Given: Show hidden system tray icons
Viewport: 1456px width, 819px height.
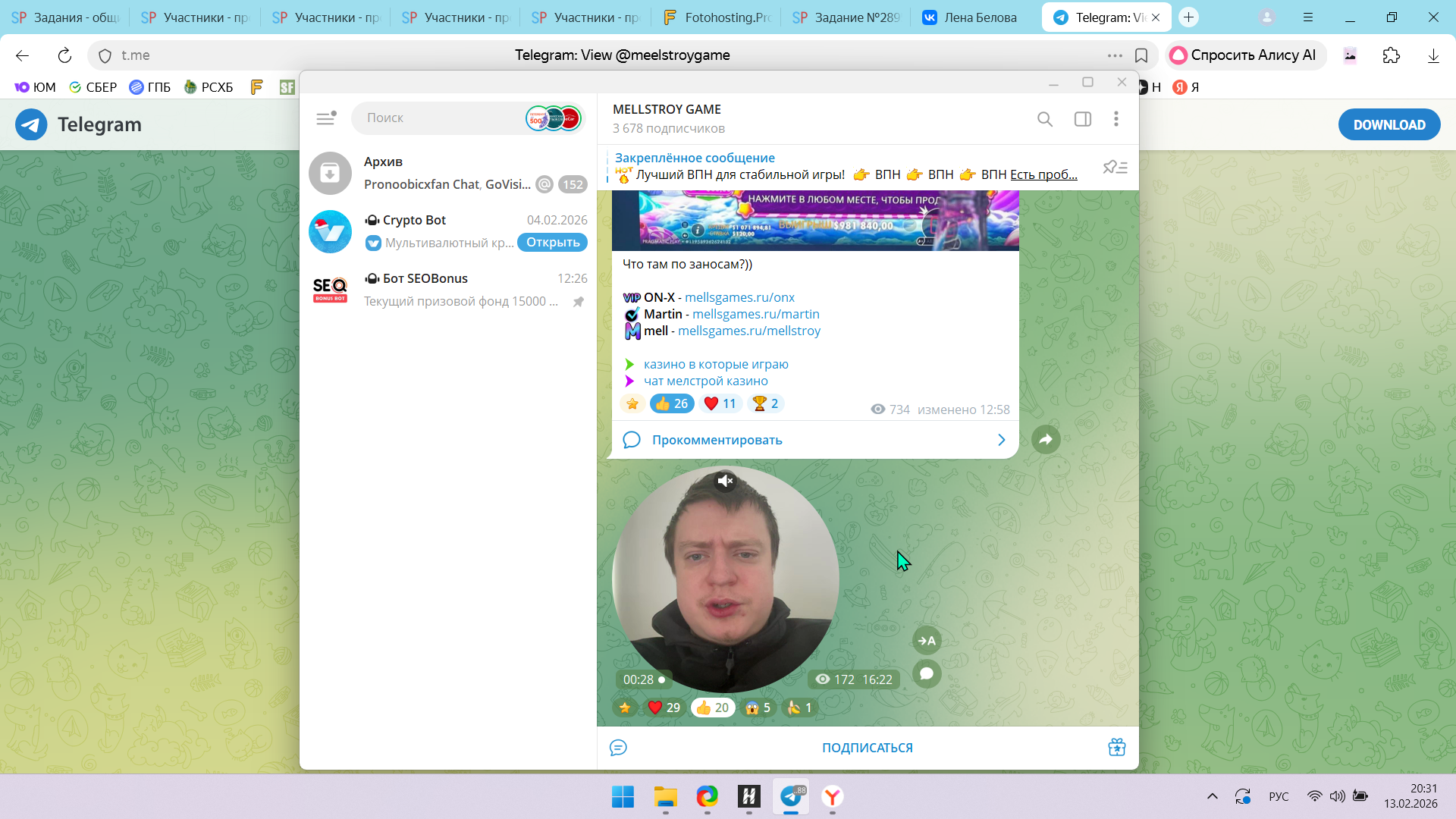Looking at the screenshot, I should (x=1212, y=796).
